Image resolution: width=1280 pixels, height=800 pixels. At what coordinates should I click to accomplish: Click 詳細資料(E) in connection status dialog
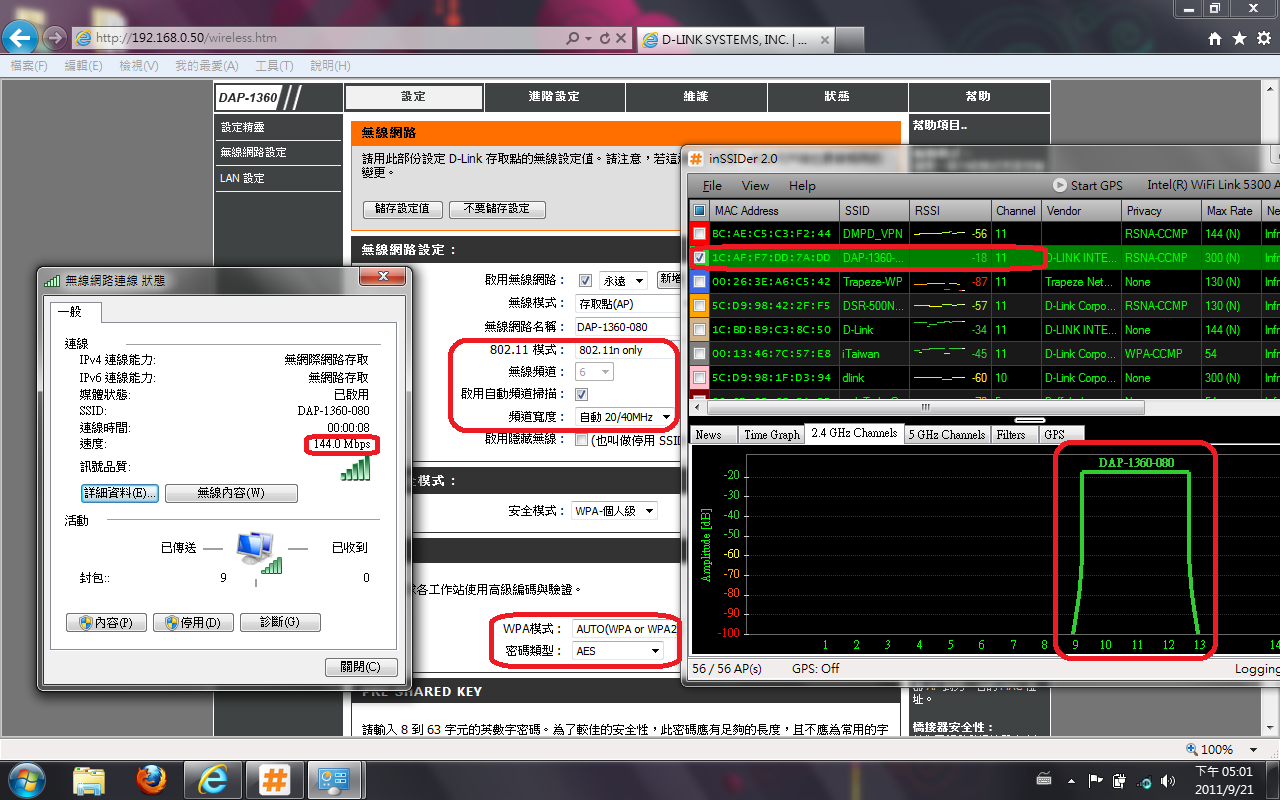pos(119,493)
